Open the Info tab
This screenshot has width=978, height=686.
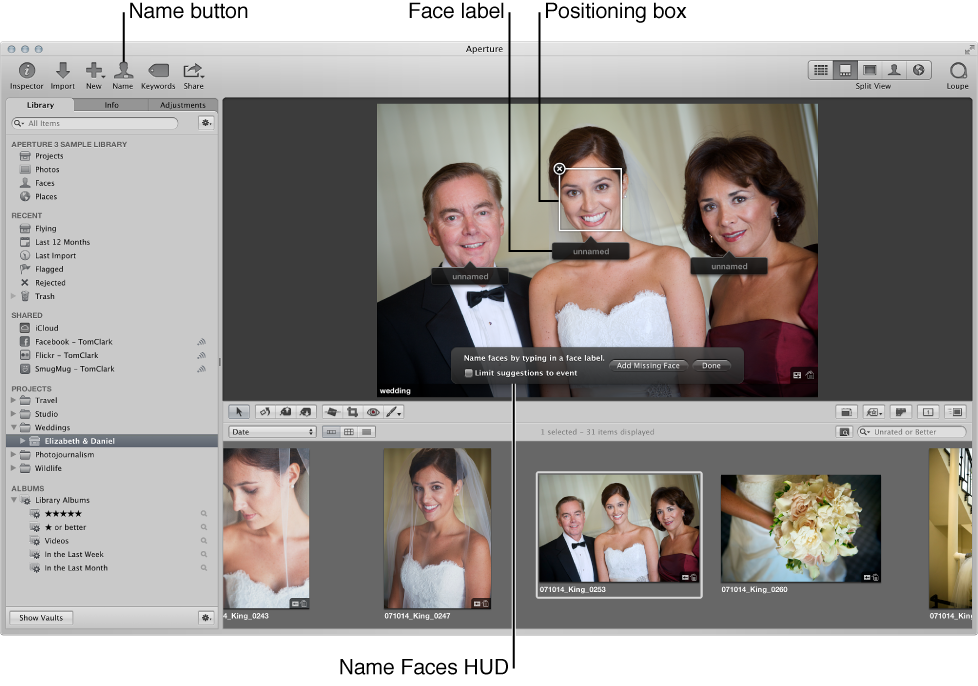pyautogui.click(x=111, y=105)
